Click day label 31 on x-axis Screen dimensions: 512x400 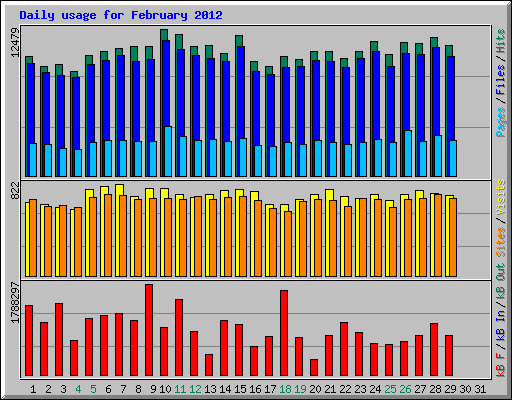[x=480, y=389]
